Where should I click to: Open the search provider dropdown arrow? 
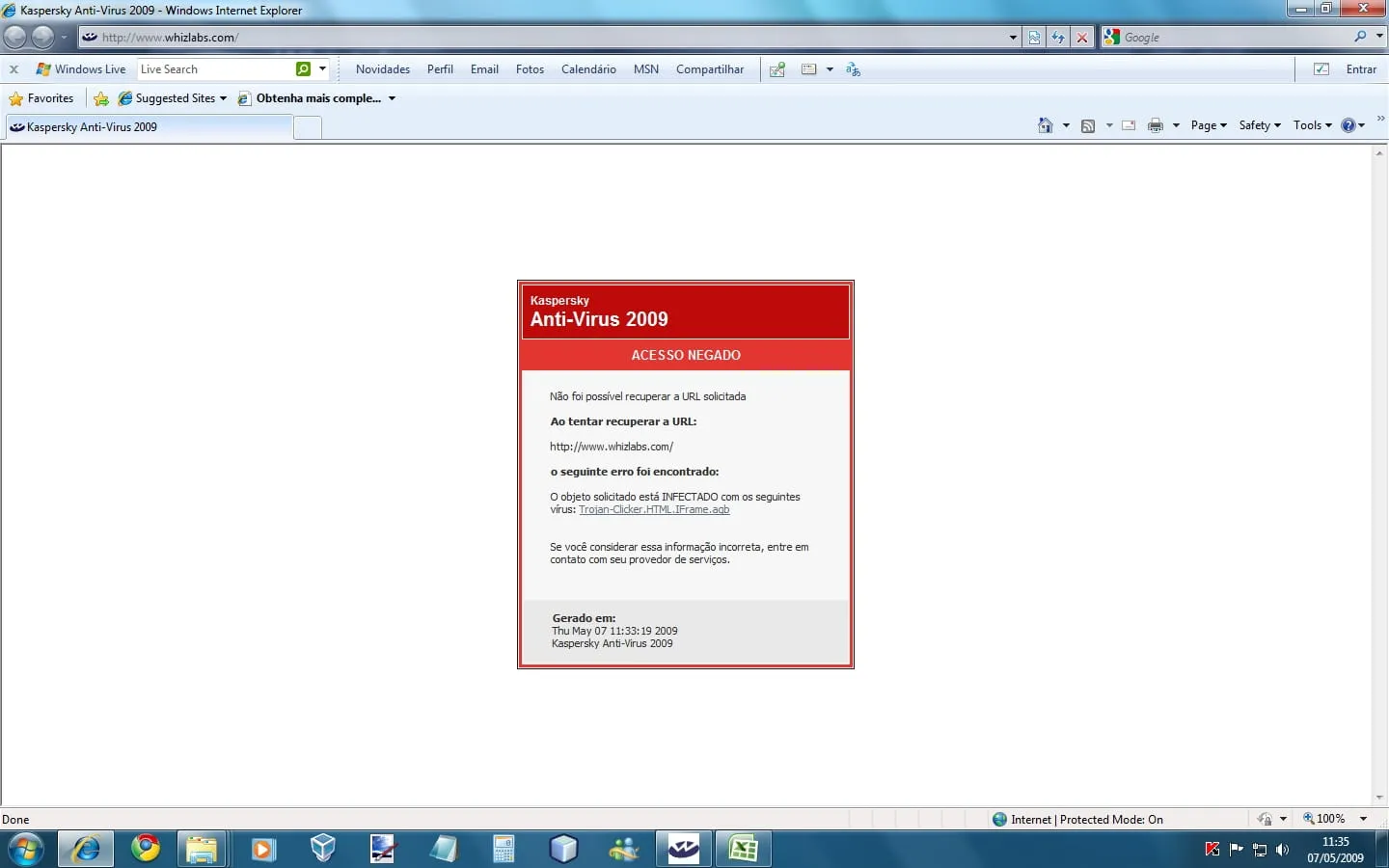tap(1379, 37)
